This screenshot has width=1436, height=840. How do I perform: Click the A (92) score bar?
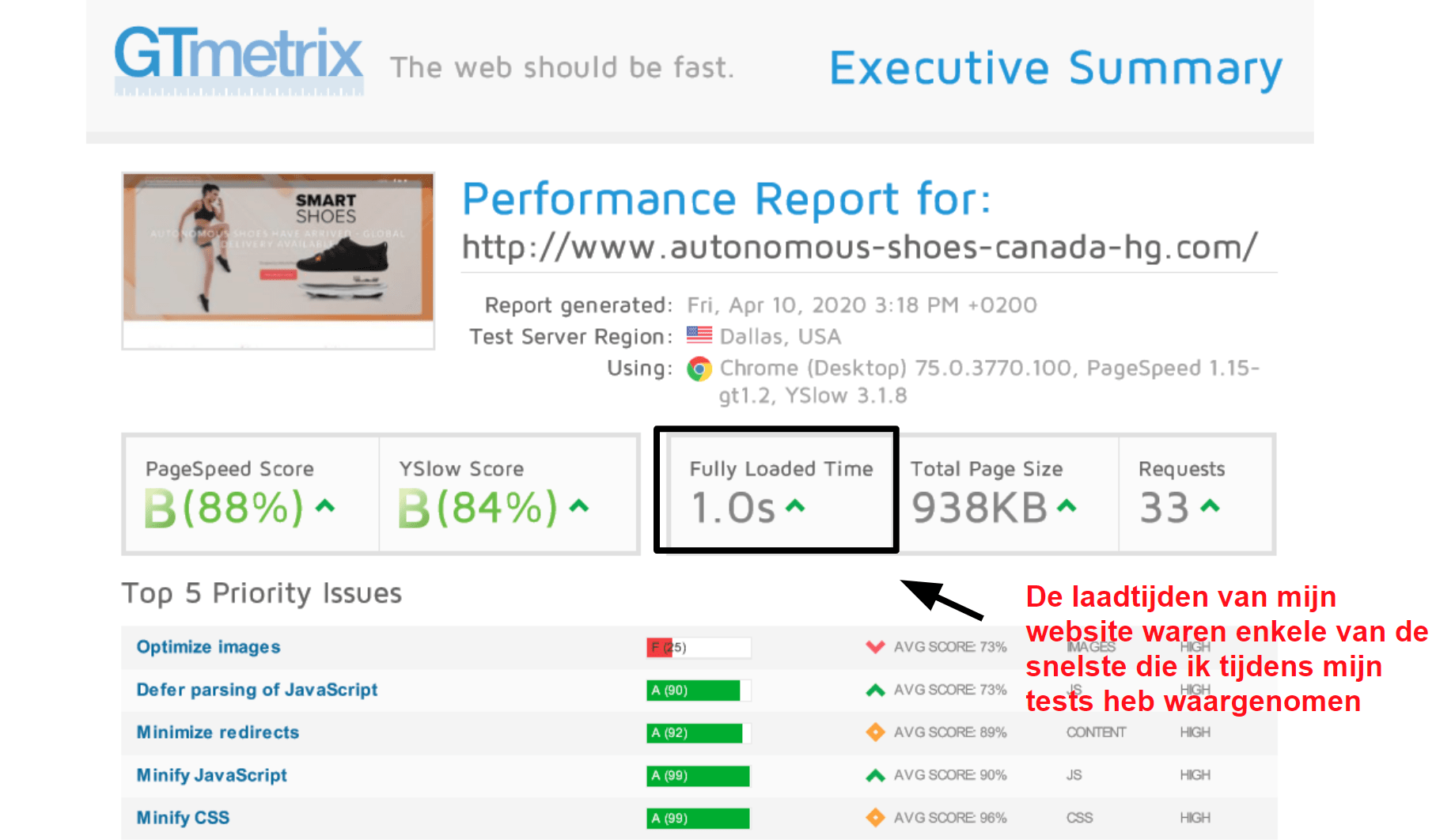coord(699,733)
